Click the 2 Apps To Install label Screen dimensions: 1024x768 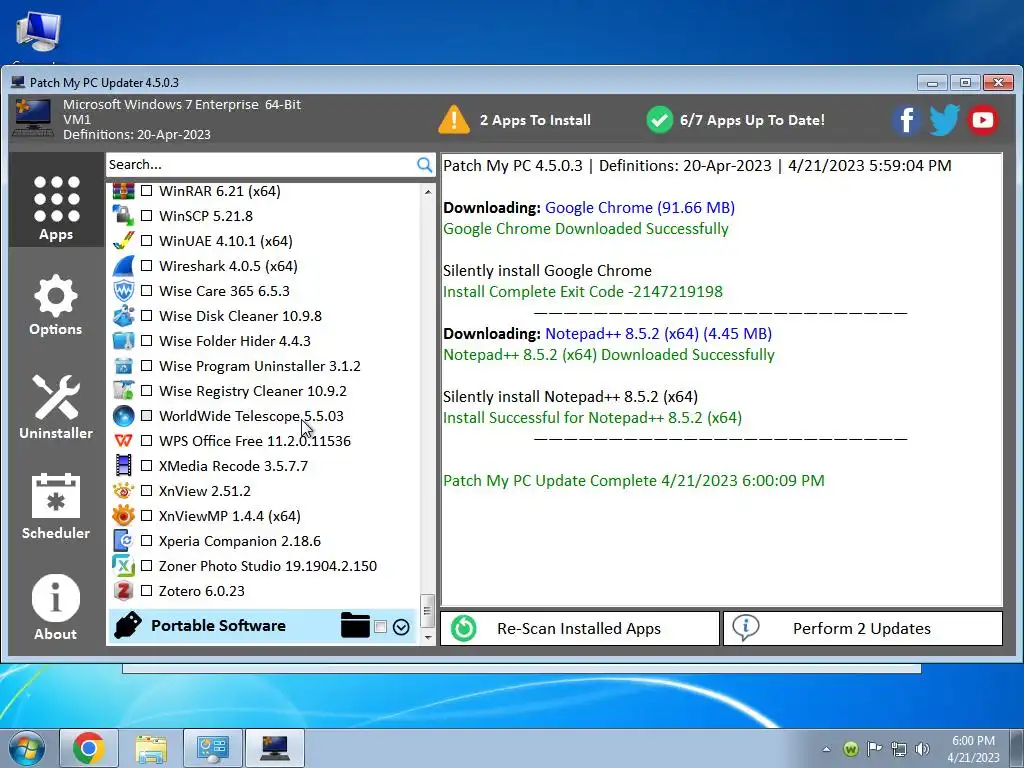pyautogui.click(x=535, y=120)
